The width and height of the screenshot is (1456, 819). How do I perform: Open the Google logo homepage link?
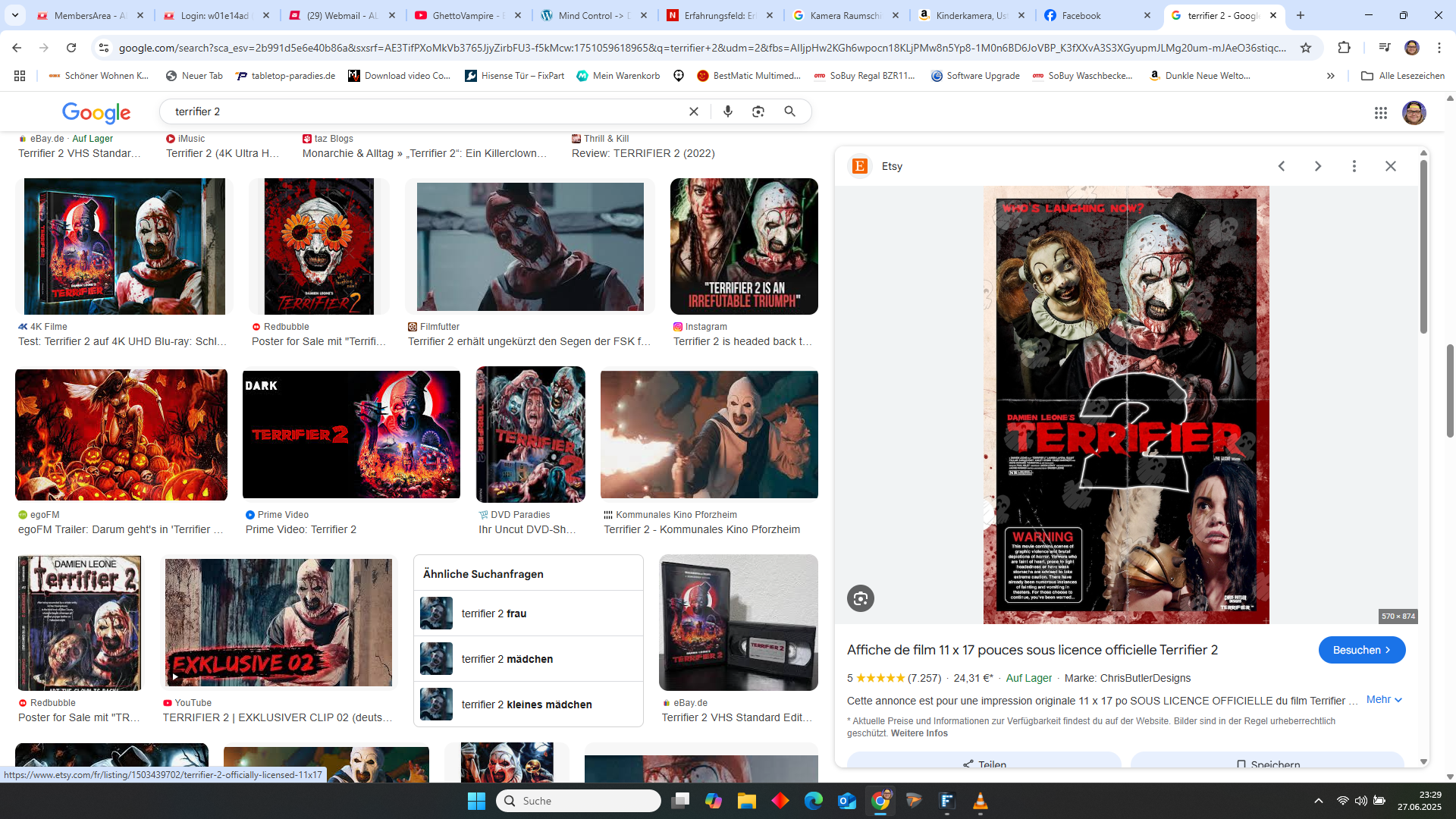coord(96,112)
